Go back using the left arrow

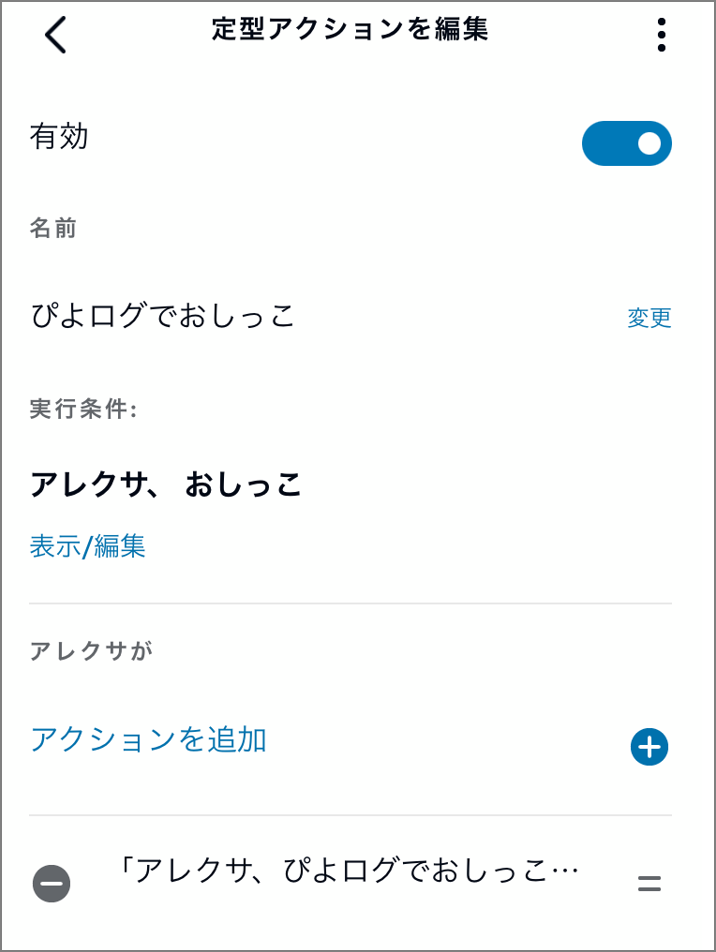point(56,35)
